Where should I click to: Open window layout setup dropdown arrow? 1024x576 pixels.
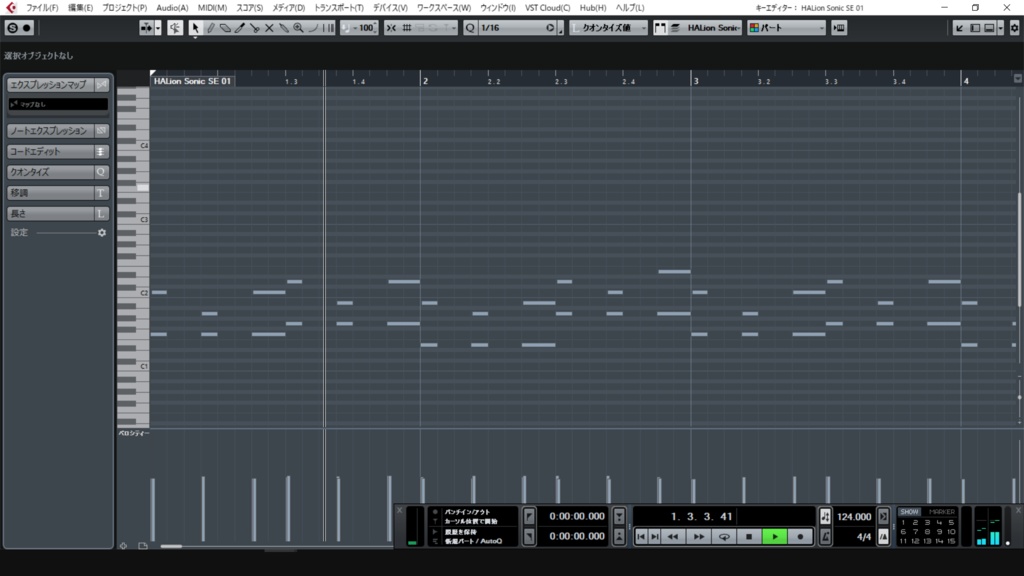[1000, 28]
